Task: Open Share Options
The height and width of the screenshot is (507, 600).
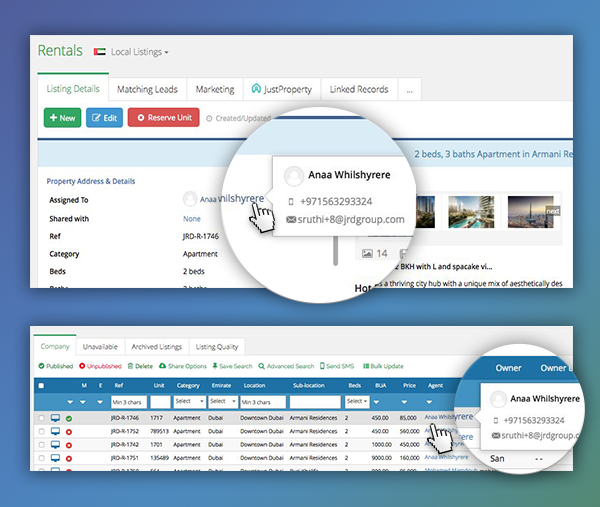Action: pos(183,366)
